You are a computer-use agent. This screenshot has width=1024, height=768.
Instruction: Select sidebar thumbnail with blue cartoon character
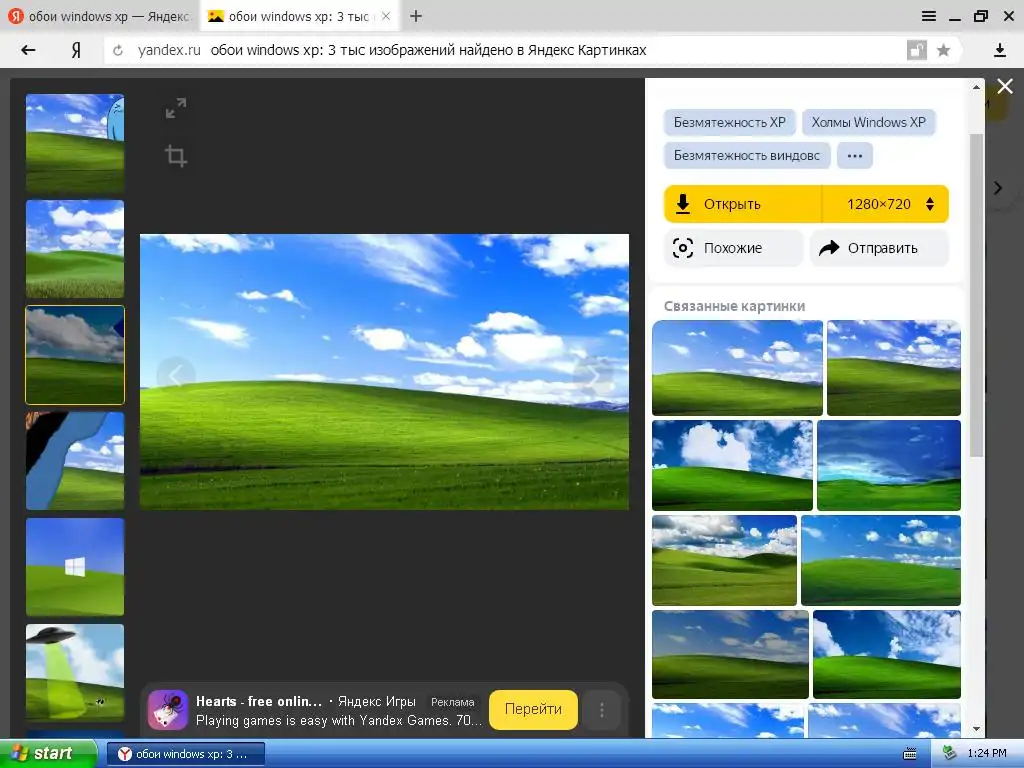click(x=75, y=143)
